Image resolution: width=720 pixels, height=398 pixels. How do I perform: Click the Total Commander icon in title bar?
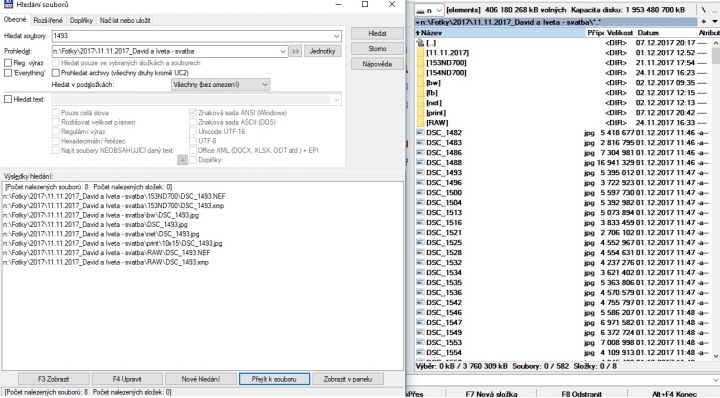coord(8,5)
